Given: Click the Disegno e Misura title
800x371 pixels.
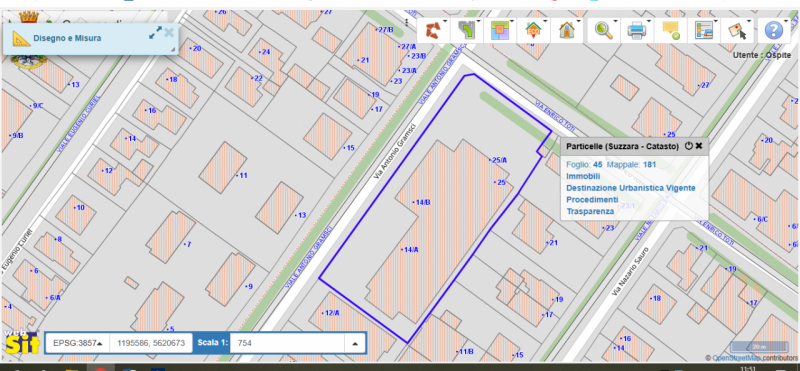Looking at the screenshot, I should click(67, 38).
